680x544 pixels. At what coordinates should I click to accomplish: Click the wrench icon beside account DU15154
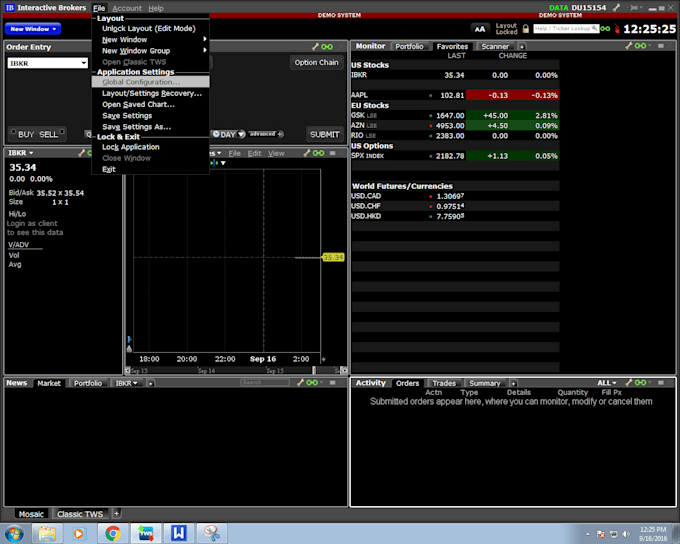click(x=616, y=7)
